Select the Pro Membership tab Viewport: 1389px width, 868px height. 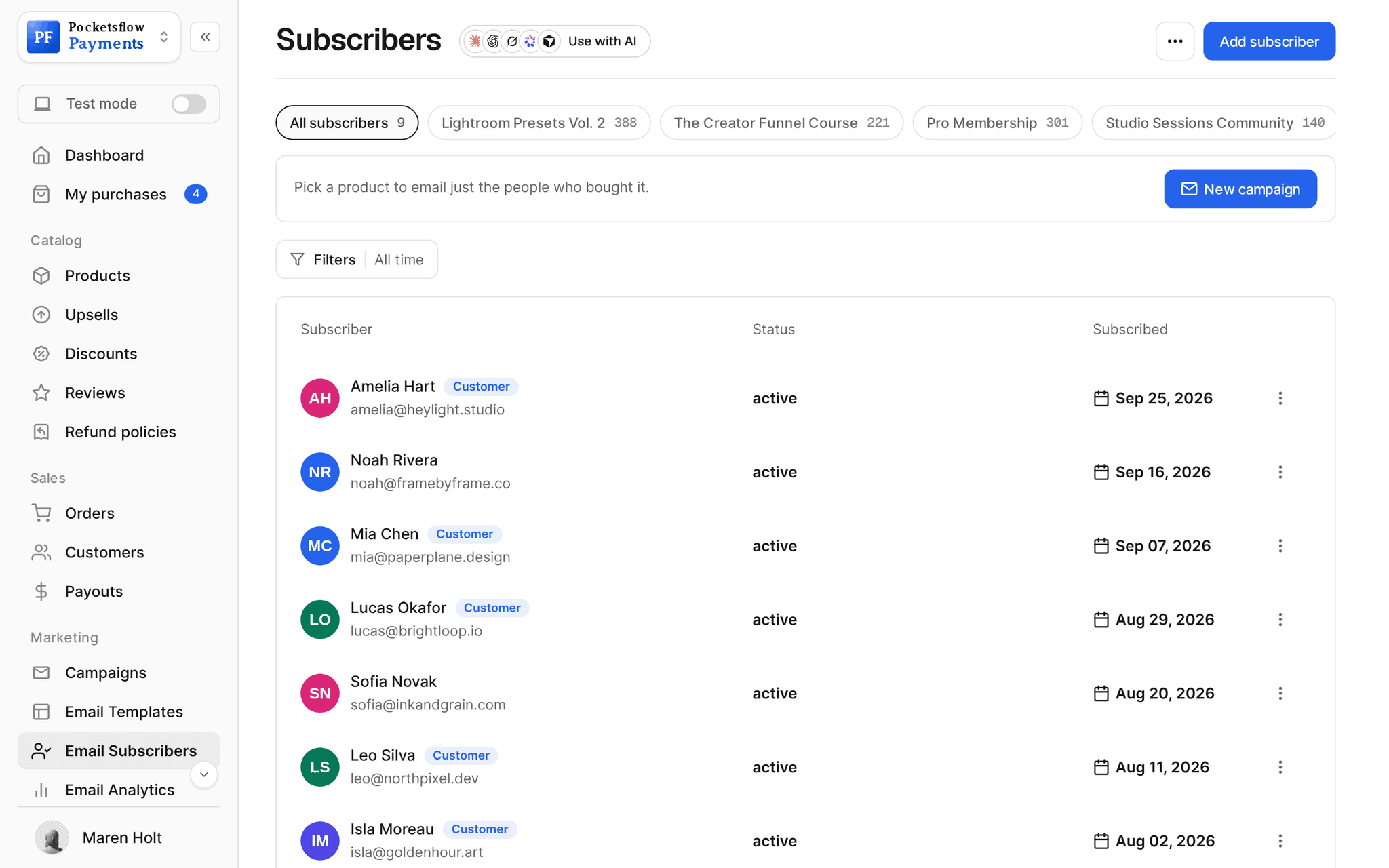[x=997, y=123]
